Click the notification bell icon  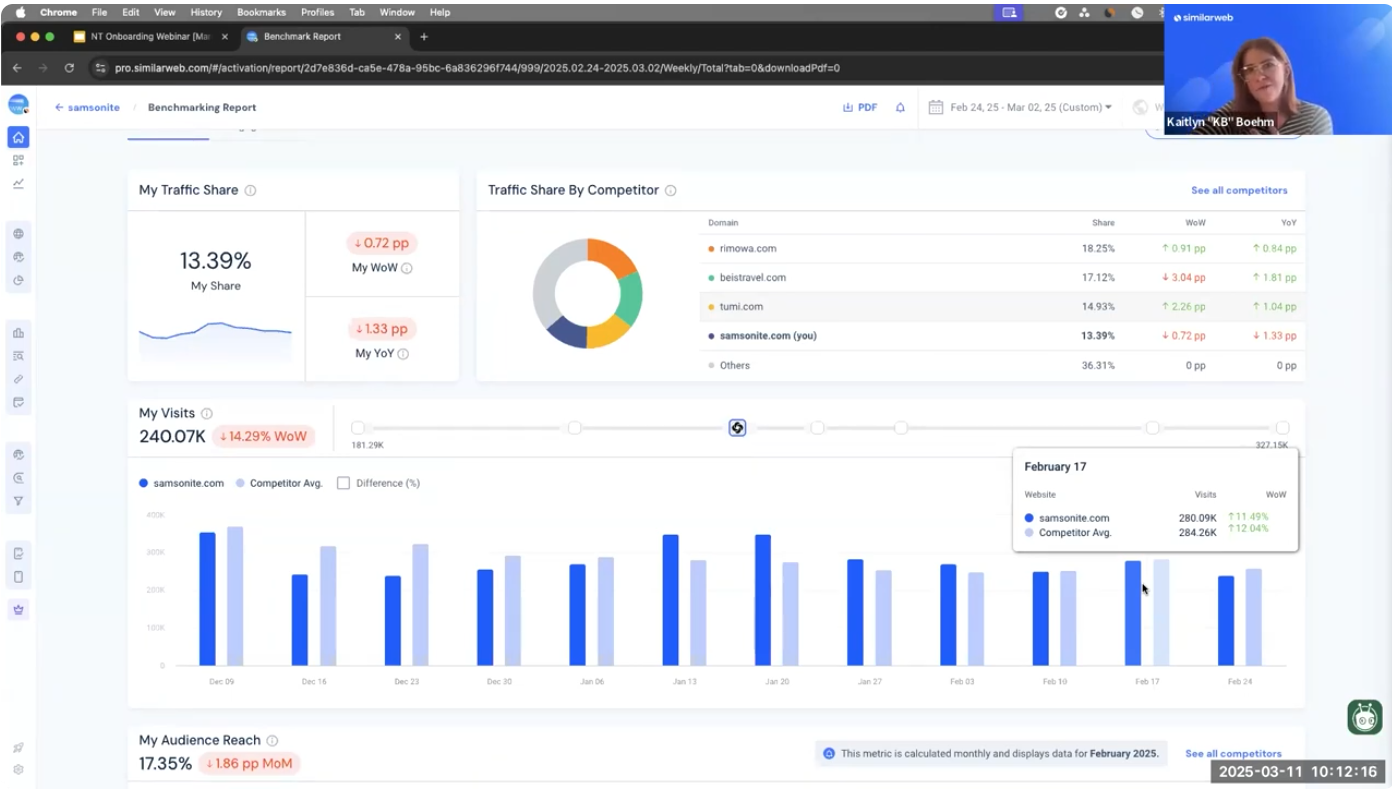[900, 108]
